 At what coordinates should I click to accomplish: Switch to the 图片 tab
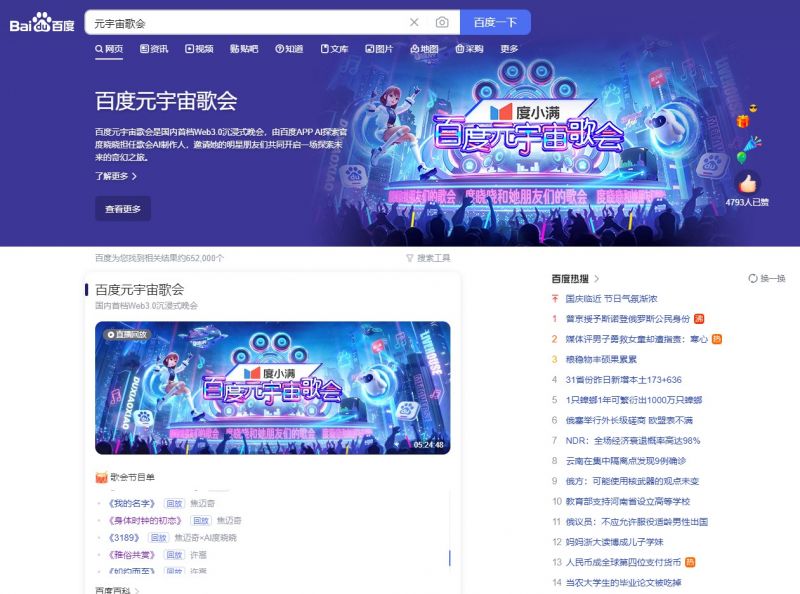pos(379,48)
